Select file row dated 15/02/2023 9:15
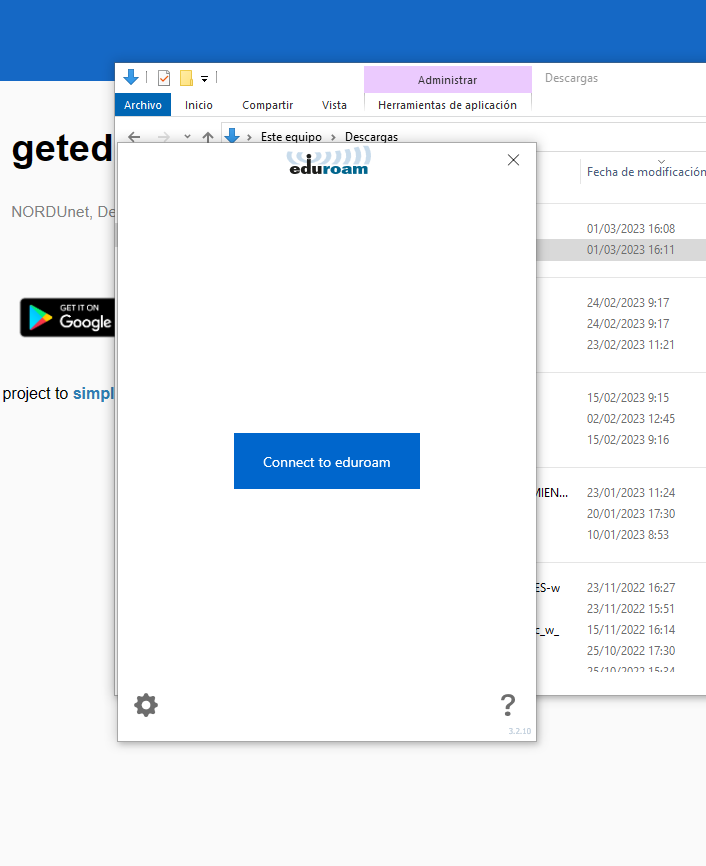 621,398
